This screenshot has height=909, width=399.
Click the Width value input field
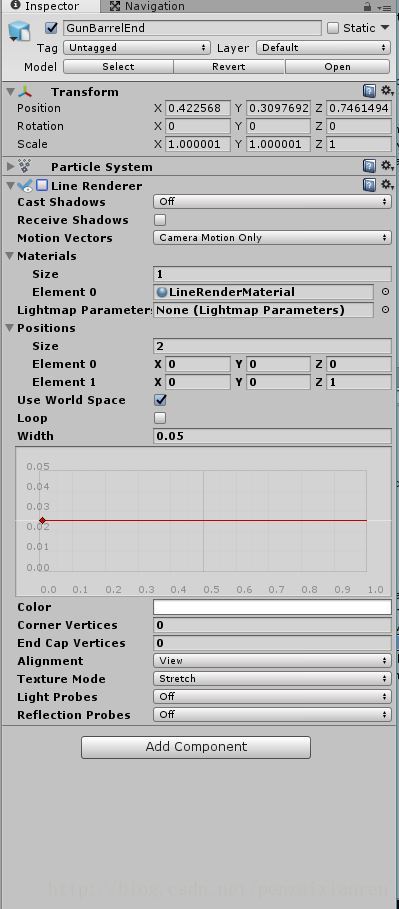272,436
